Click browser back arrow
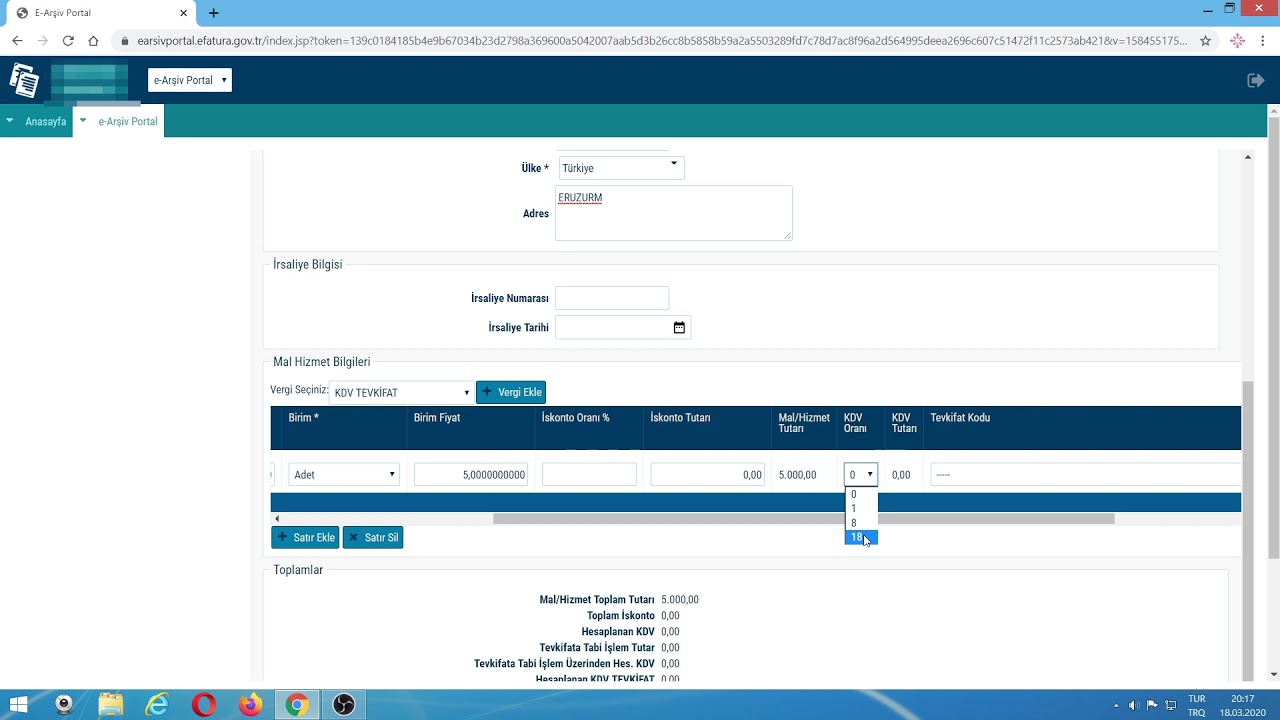Image resolution: width=1280 pixels, height=720 pixels. pos(17,41)
